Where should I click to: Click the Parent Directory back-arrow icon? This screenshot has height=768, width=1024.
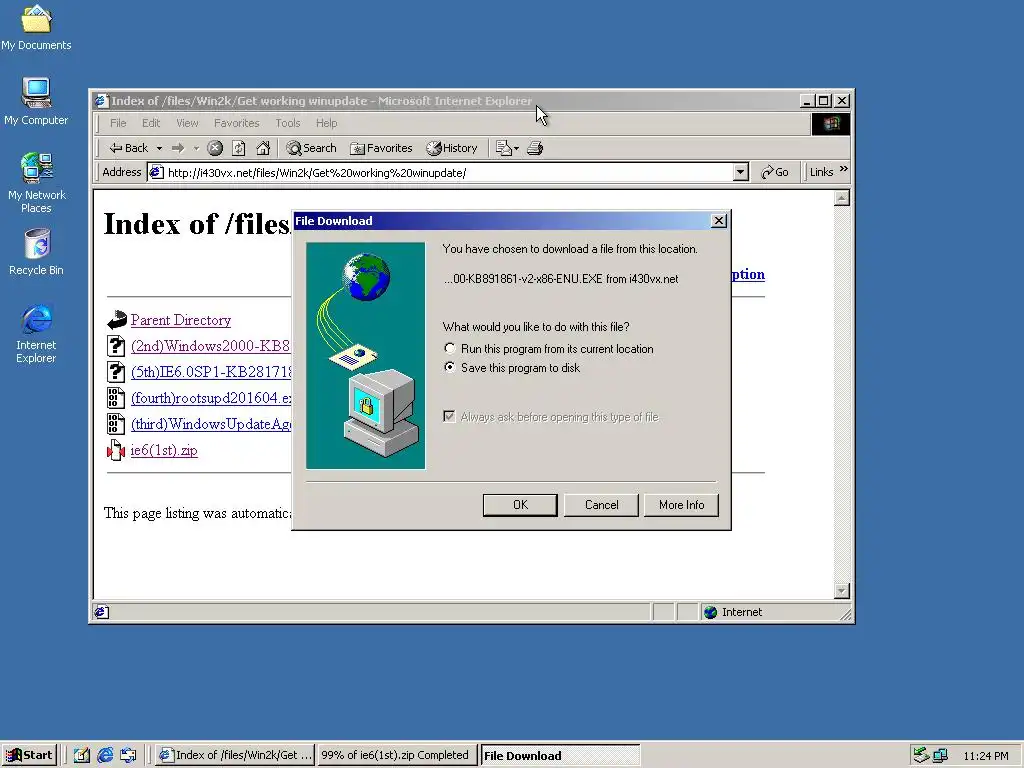click(116, 320)
